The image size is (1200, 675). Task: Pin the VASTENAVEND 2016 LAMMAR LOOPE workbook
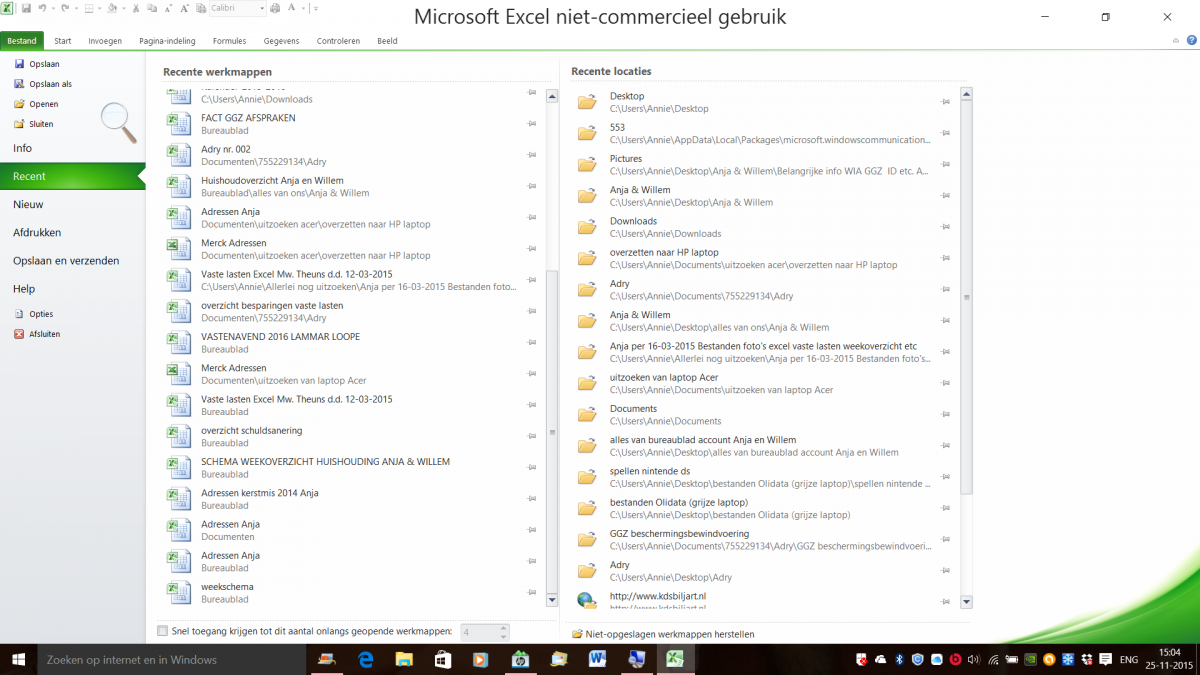coord(532,342)
